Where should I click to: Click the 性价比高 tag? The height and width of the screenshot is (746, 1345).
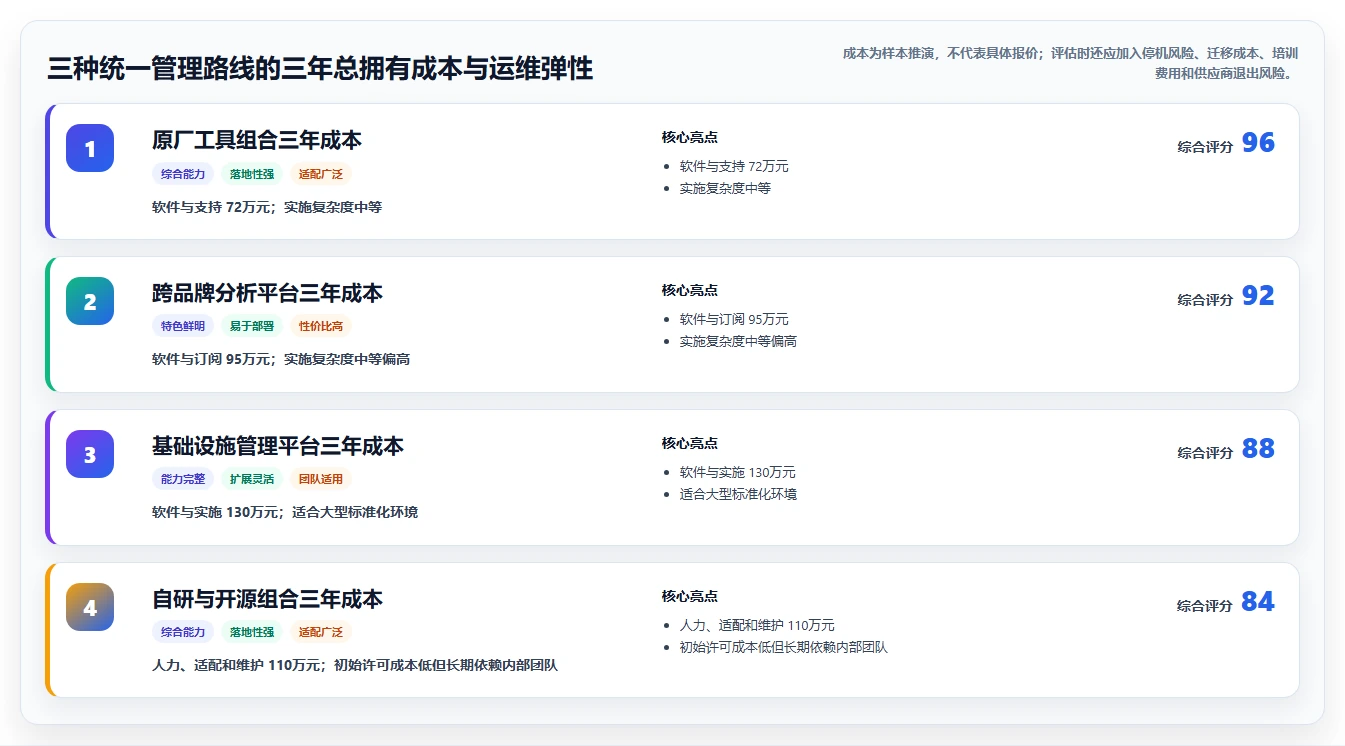tap(321, 326)
